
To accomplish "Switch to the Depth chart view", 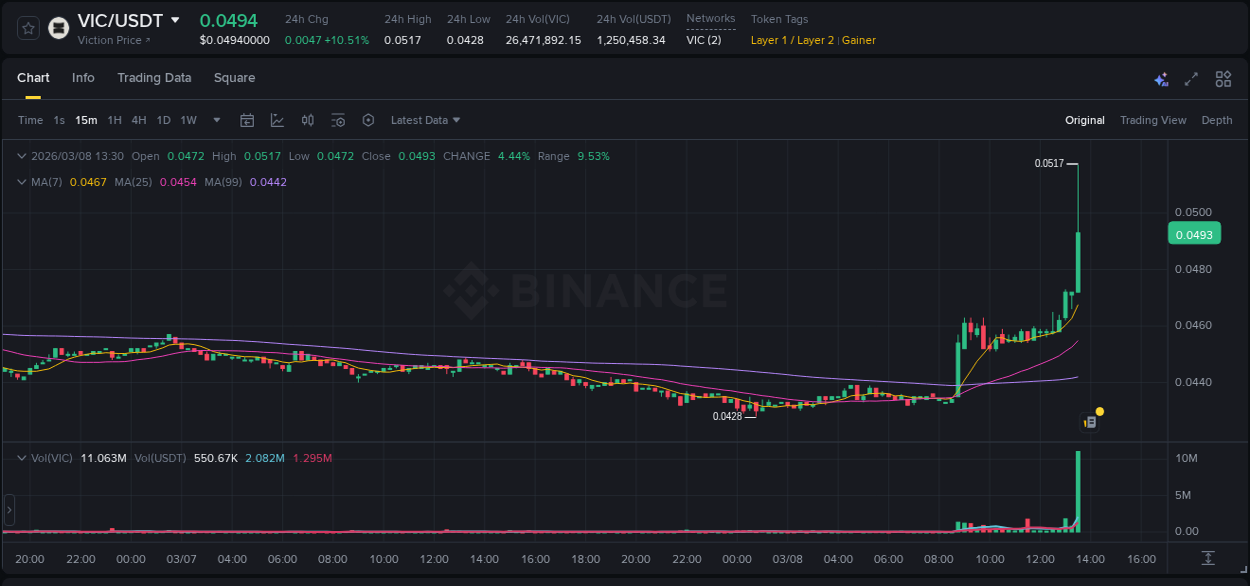I will 1216,119.
